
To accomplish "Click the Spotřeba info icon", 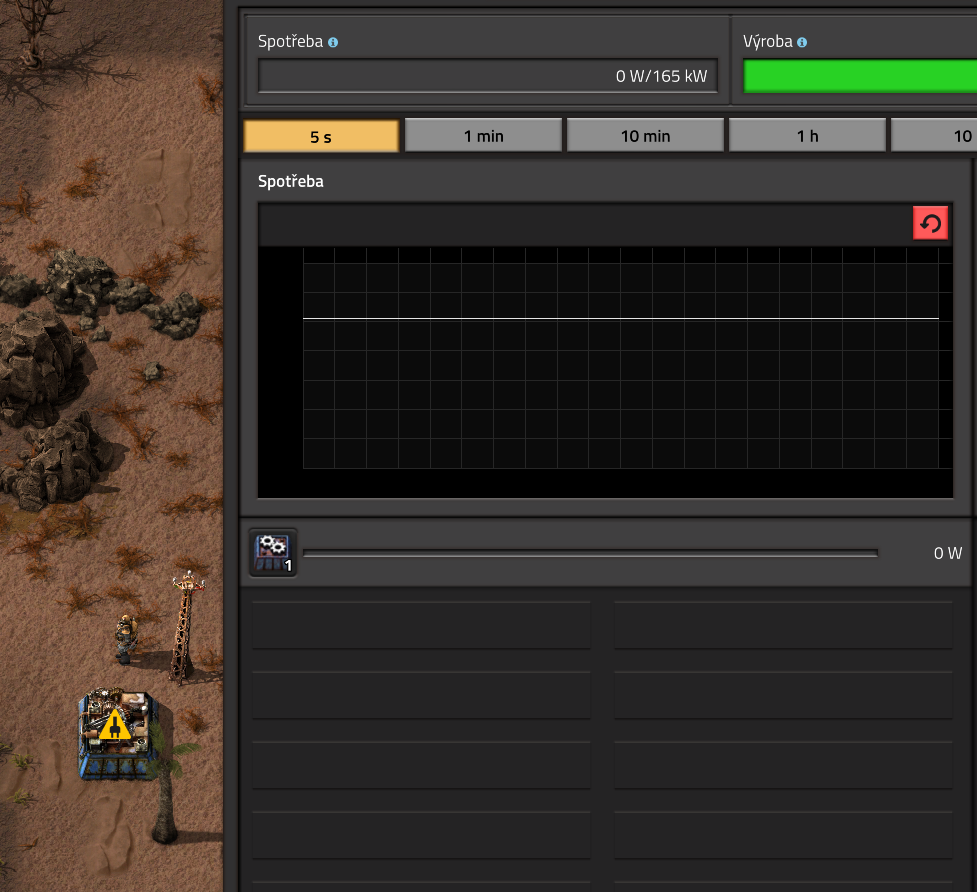I will click(333, 42).
